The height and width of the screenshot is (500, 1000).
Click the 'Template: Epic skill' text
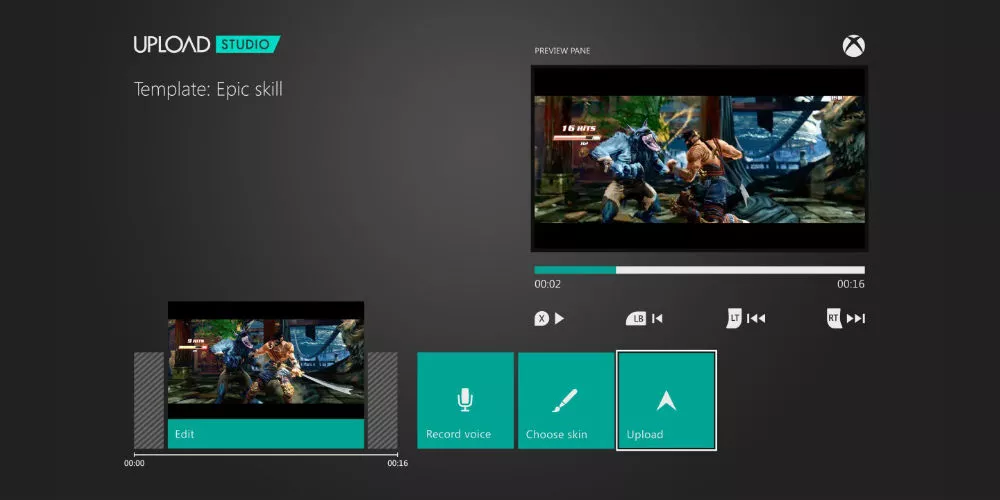208,89
